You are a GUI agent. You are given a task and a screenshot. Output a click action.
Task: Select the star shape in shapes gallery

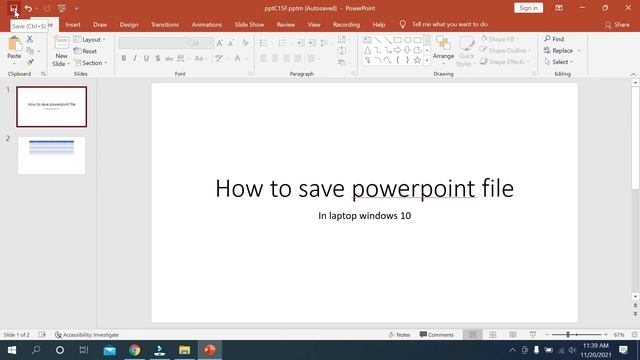(x=417, y=60)
